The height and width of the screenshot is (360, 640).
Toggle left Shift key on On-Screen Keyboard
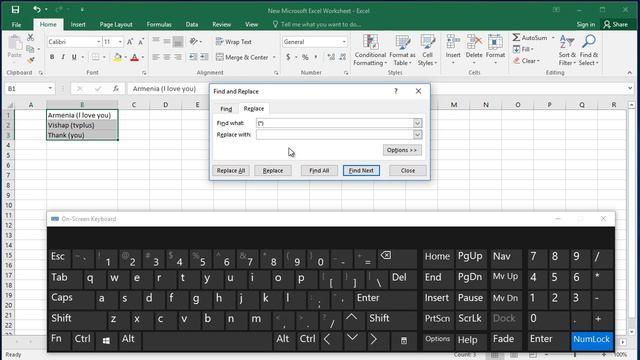(77, 319)
